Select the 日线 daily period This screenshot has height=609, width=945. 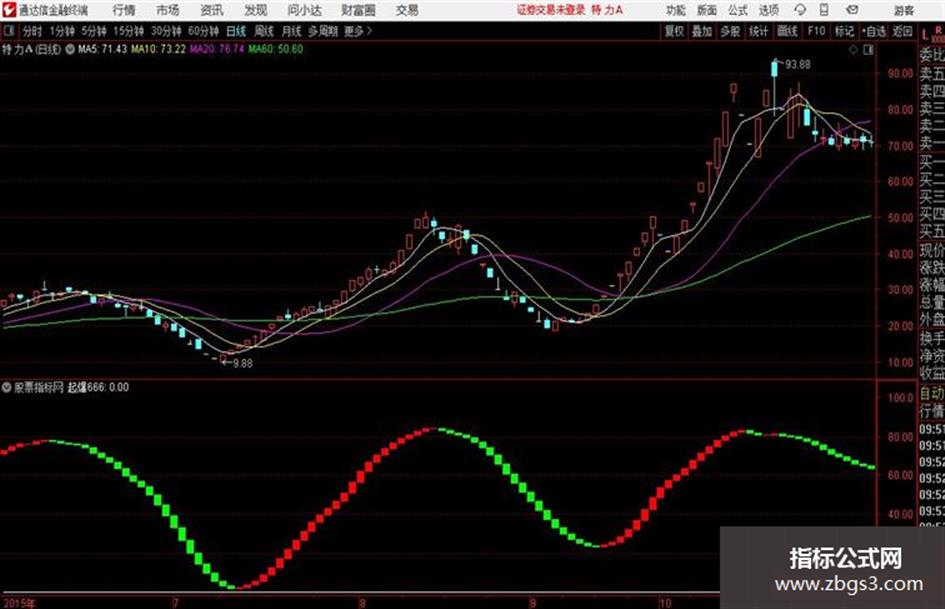click(x=236, y=31)
